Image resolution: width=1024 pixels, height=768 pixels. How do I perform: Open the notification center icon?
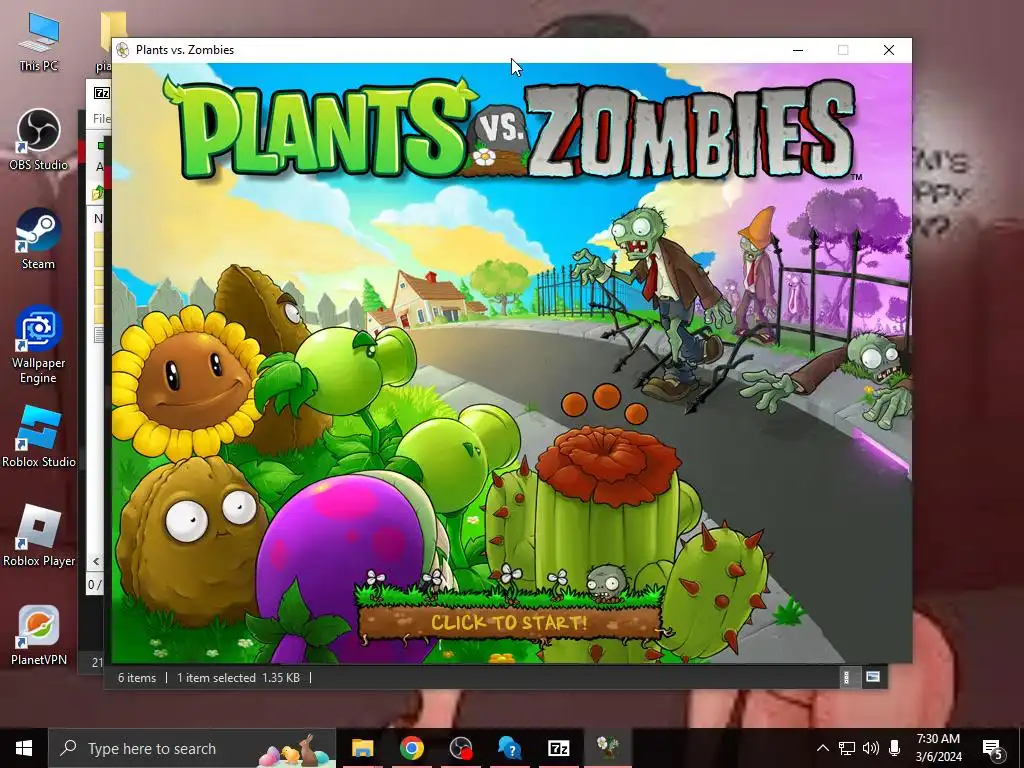coord(993,749)
